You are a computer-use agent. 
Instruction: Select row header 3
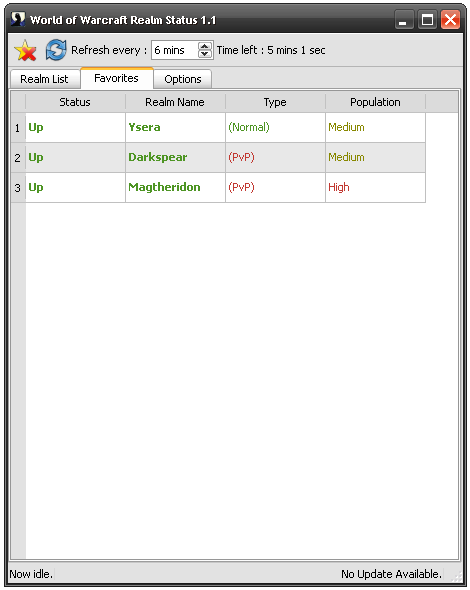pos(18,188)
